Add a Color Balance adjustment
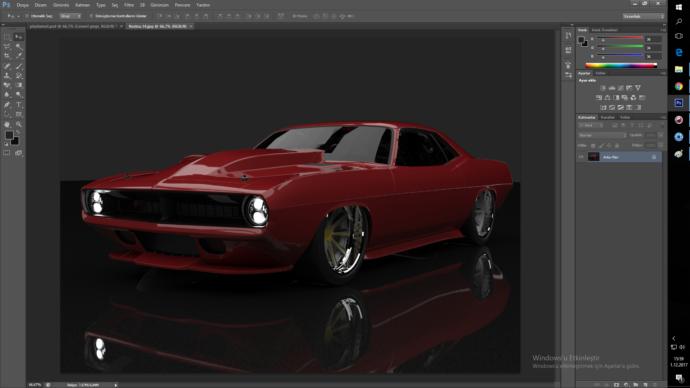This screenshot has height=388, width=690. (608, 98)
